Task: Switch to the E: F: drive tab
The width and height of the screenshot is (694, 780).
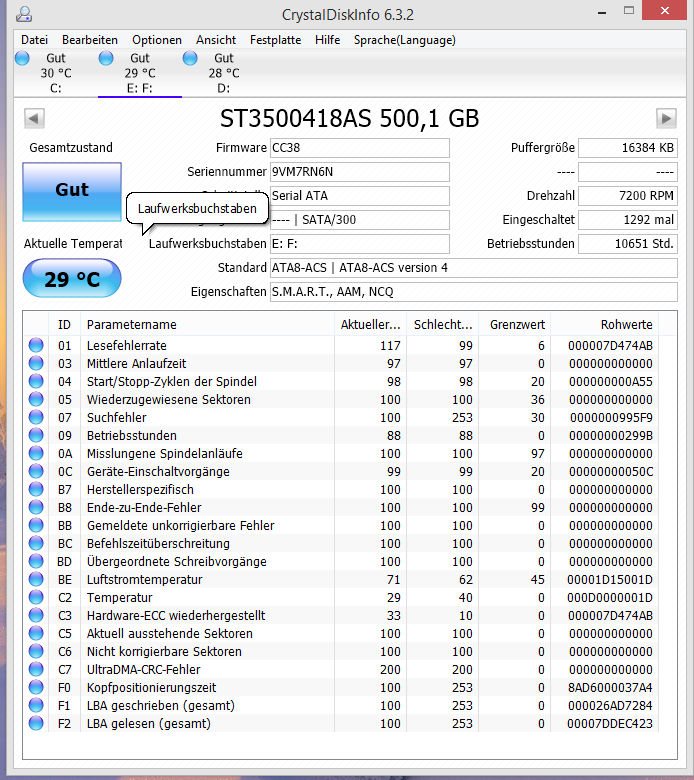Action: (140, 73)
